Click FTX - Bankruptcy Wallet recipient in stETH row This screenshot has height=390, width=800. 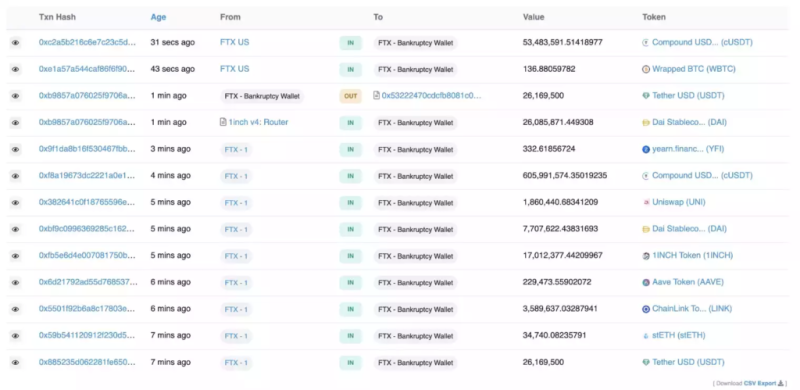(415, 336)
